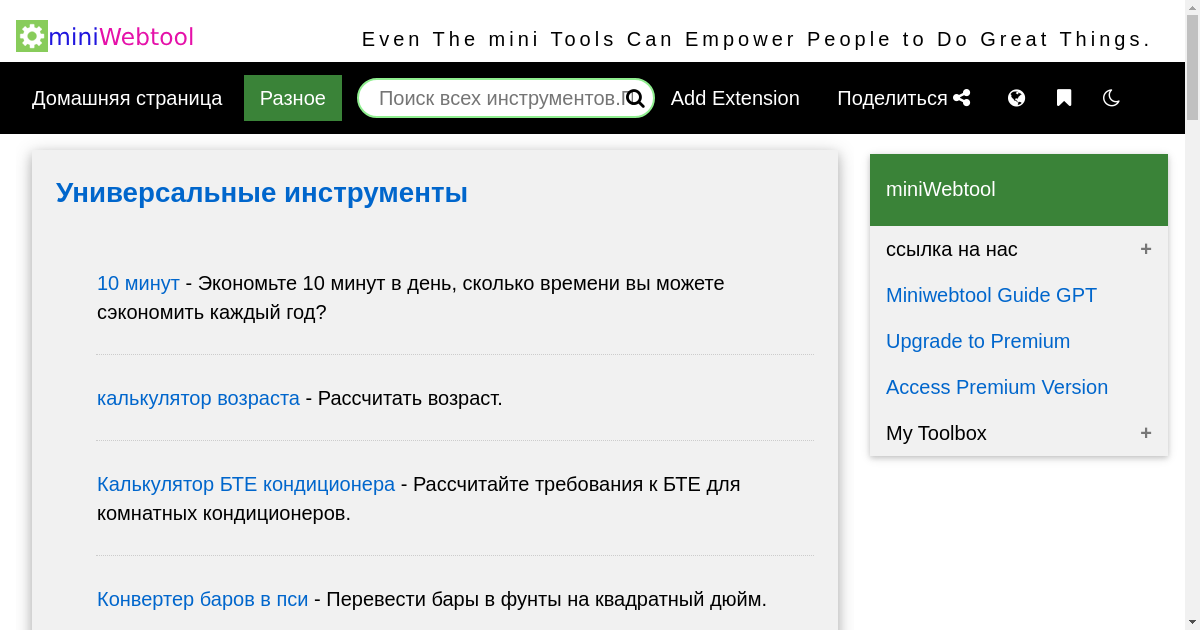The image size is (1200, 630).
Task: Click the bookmark icon in the navbar
Action: coord(1063,98)
